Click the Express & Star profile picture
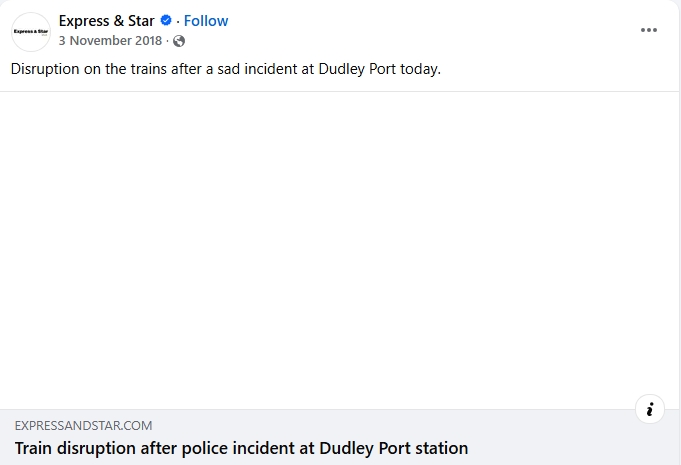Image resolution: width=681 pixels, height=465 pixels. tap(30, 31)
